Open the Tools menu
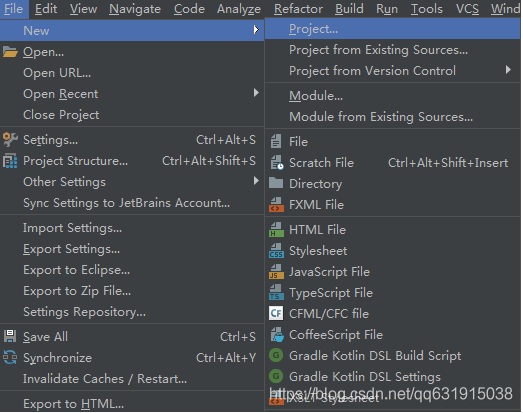The image size is (523, 413). pos(427,9)
